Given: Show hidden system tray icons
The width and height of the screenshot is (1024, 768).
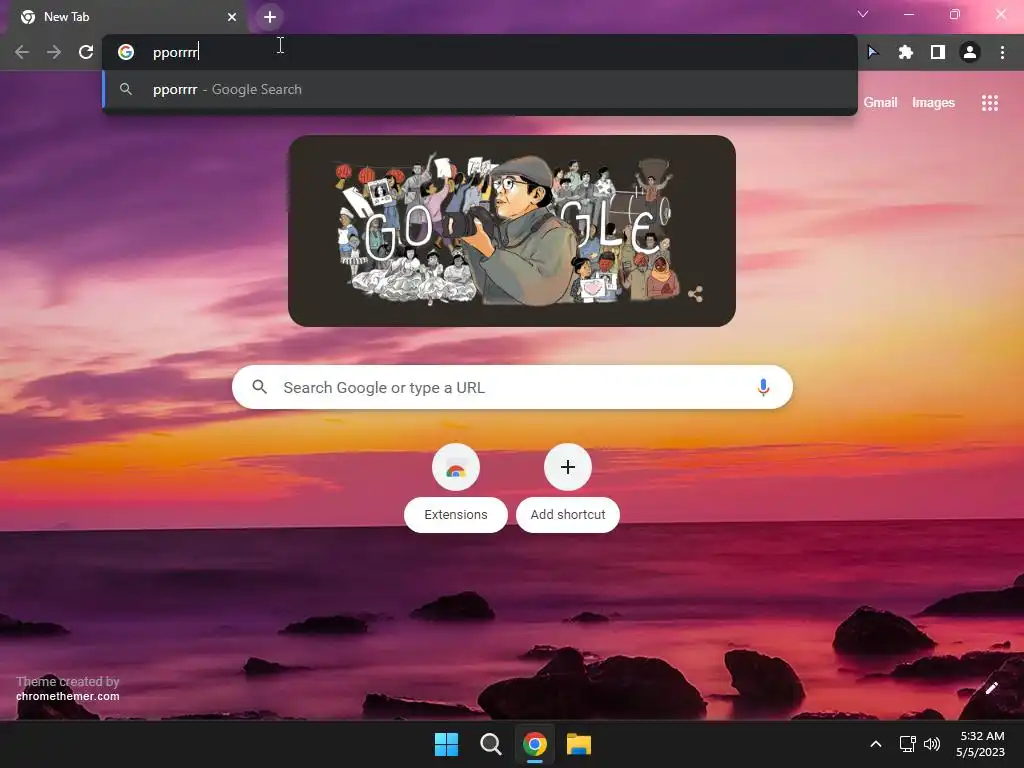Looking at the screenshot, I should click(x=876, y=744).
